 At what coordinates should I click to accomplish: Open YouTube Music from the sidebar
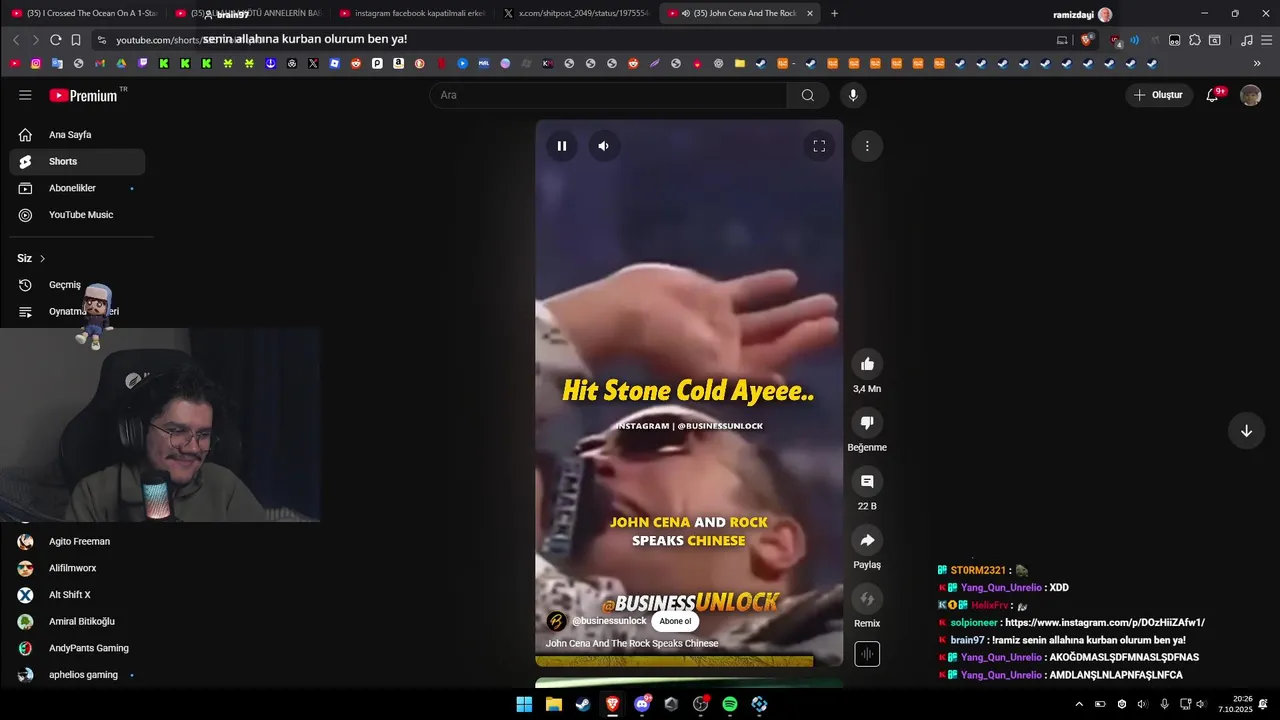[77, 215]
